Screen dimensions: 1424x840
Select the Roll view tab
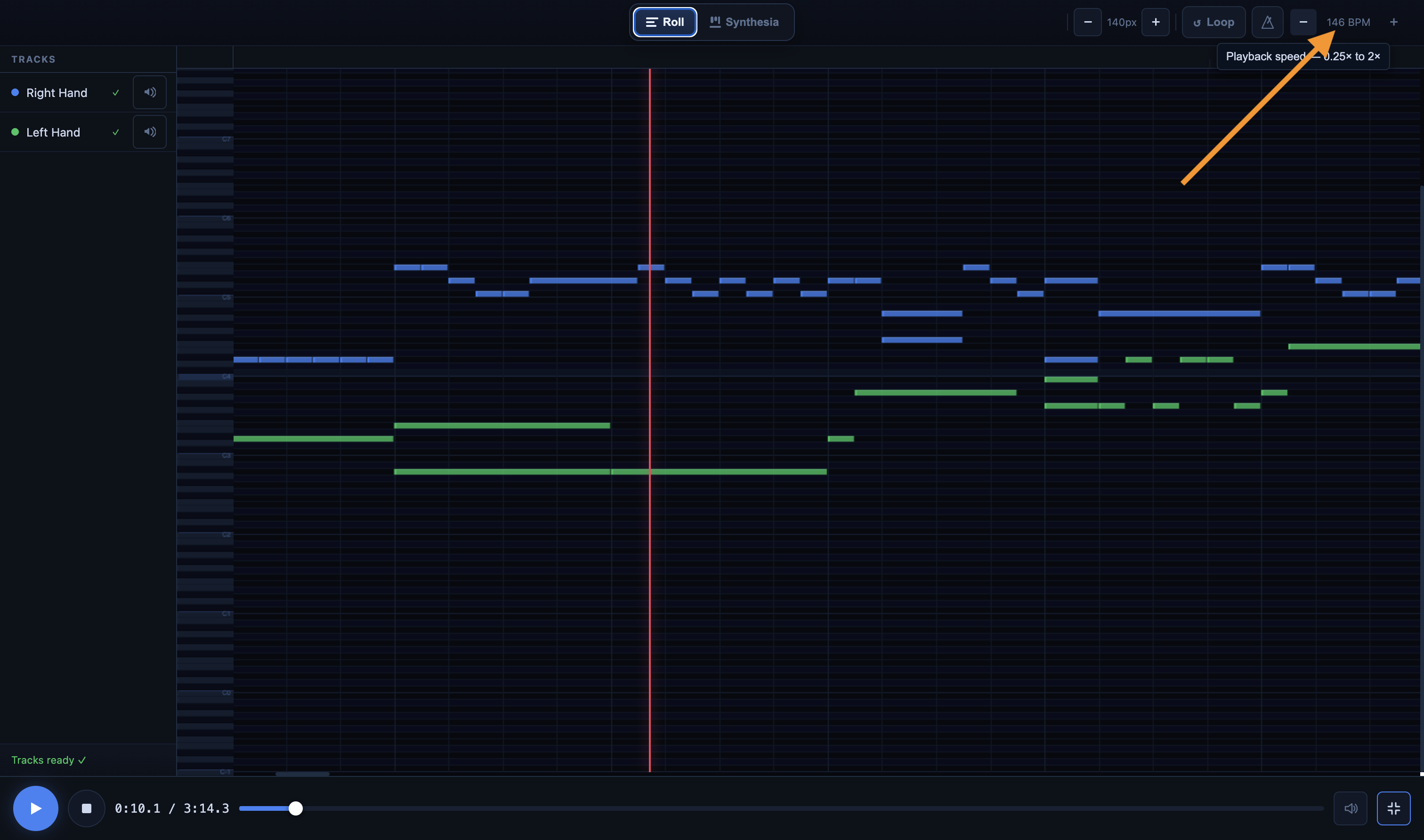[x=665, y=22]
